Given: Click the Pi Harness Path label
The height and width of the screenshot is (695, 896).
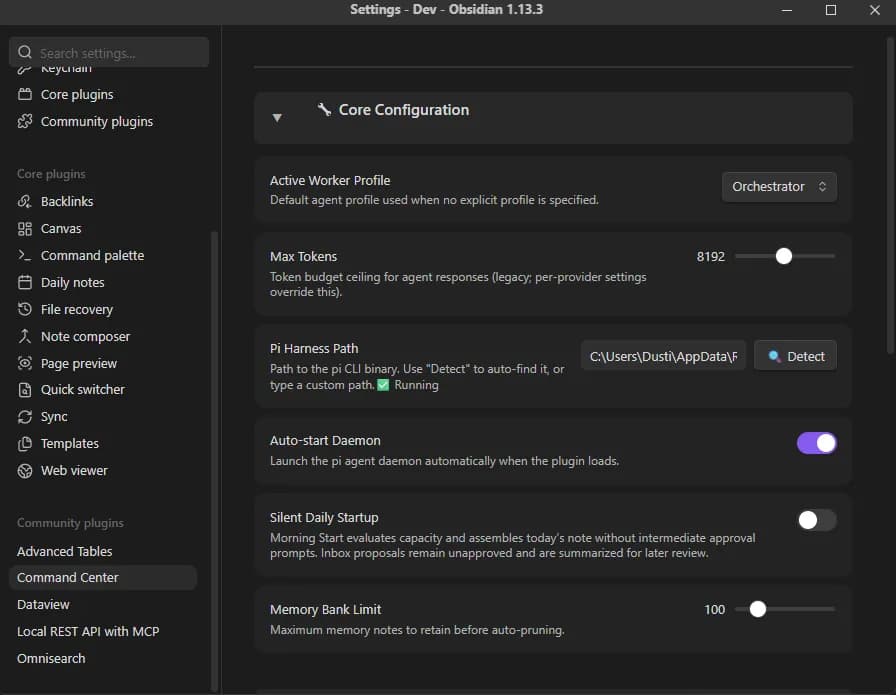Looking at the screenshot, I should [314, 349].
